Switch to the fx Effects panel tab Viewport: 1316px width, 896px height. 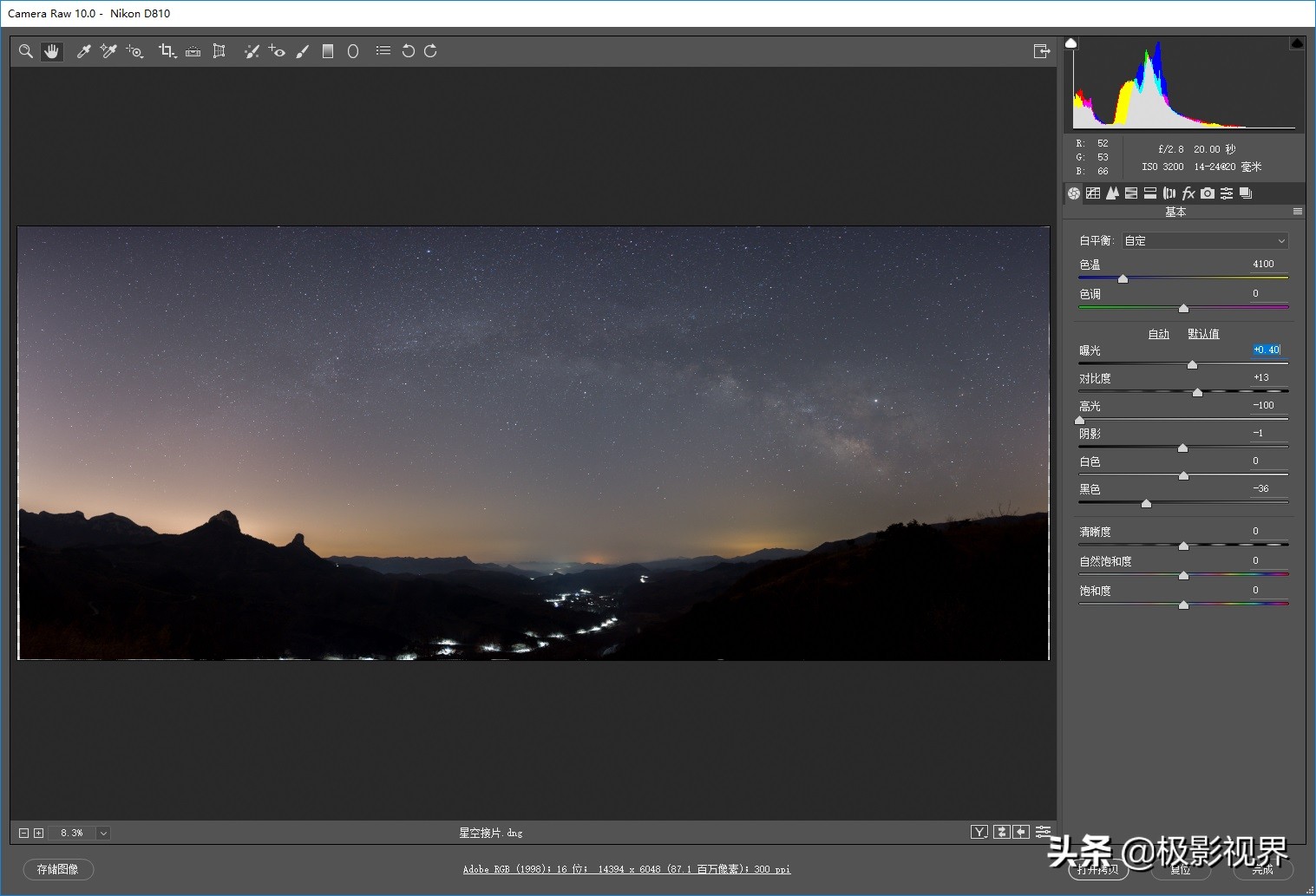click(x=1188, y=193)
